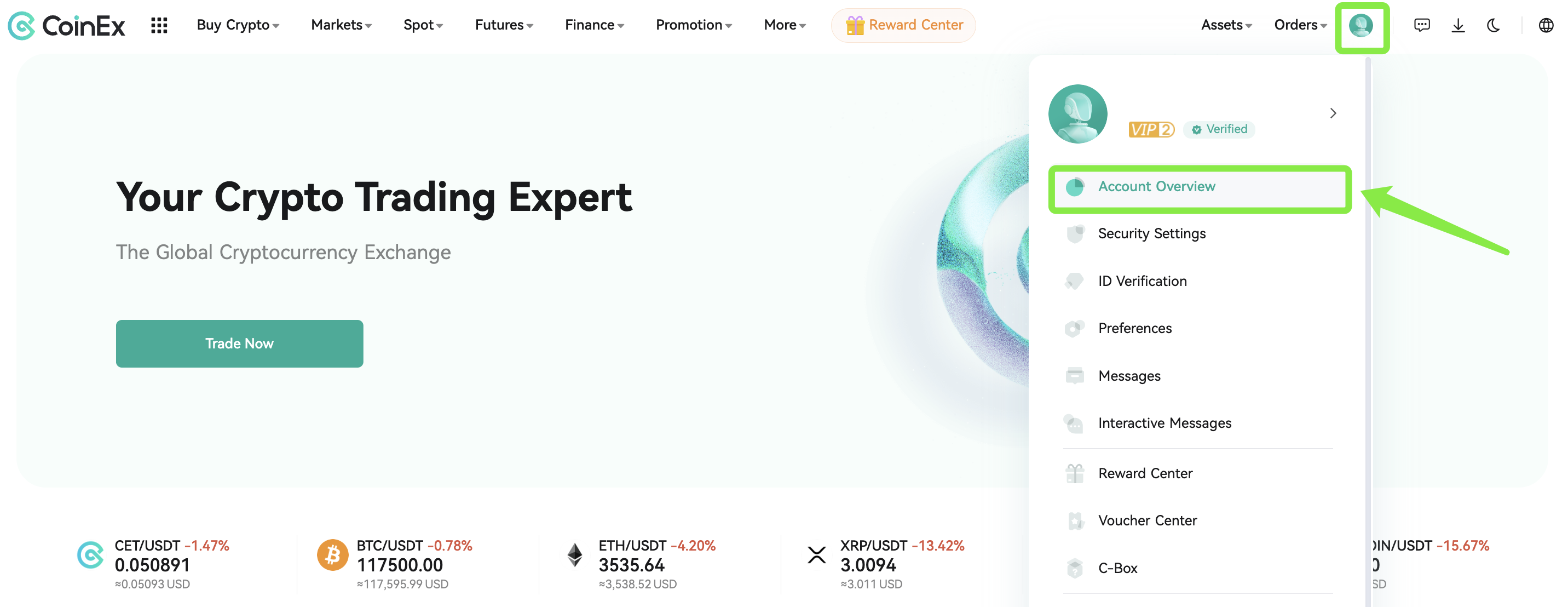Toggle dark mode with the moon icon
This screenshot has width=1568, height=607.
point(1493,25)
